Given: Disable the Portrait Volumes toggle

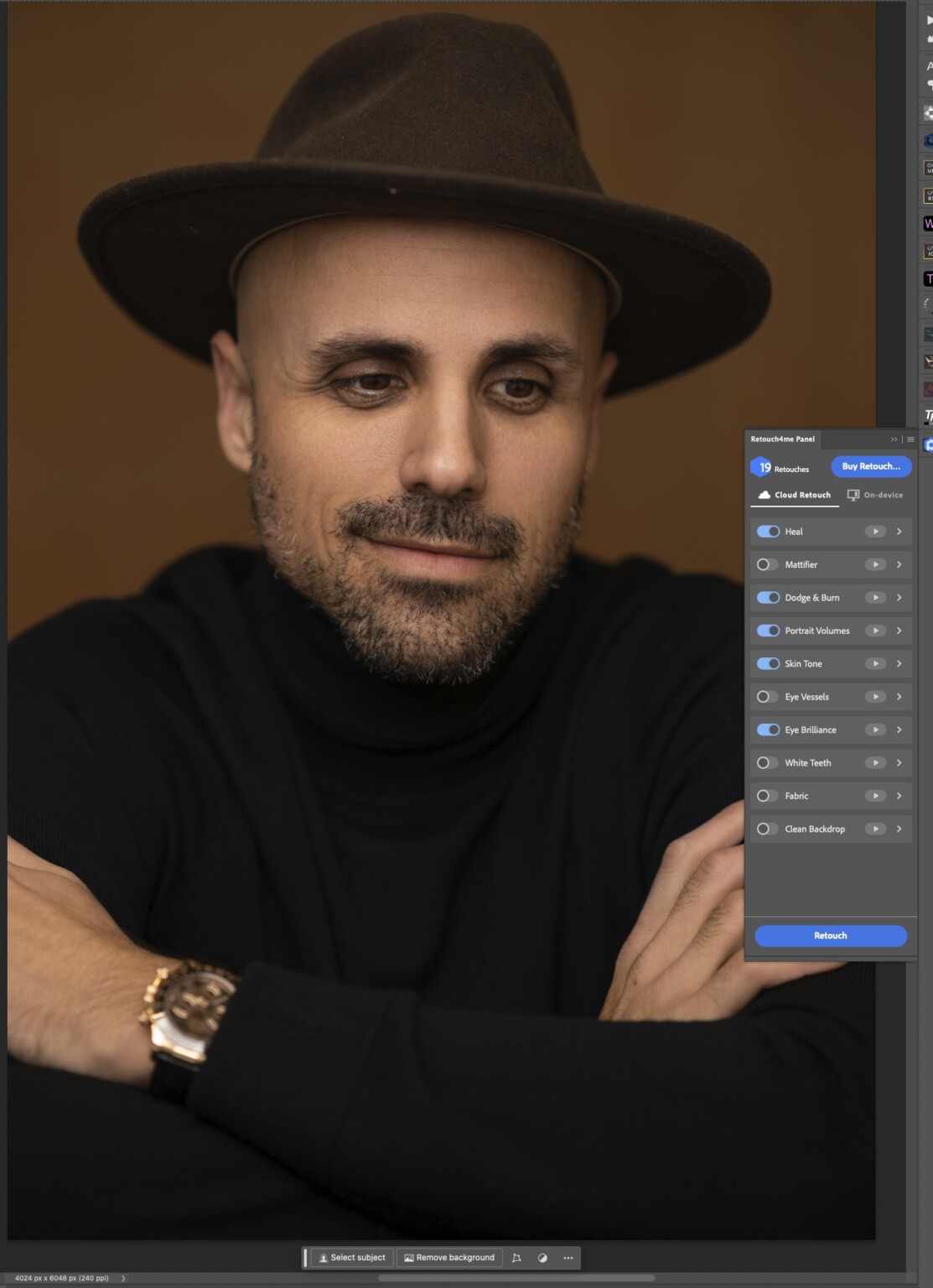Looking at the screenshot, I should (768, 631).
